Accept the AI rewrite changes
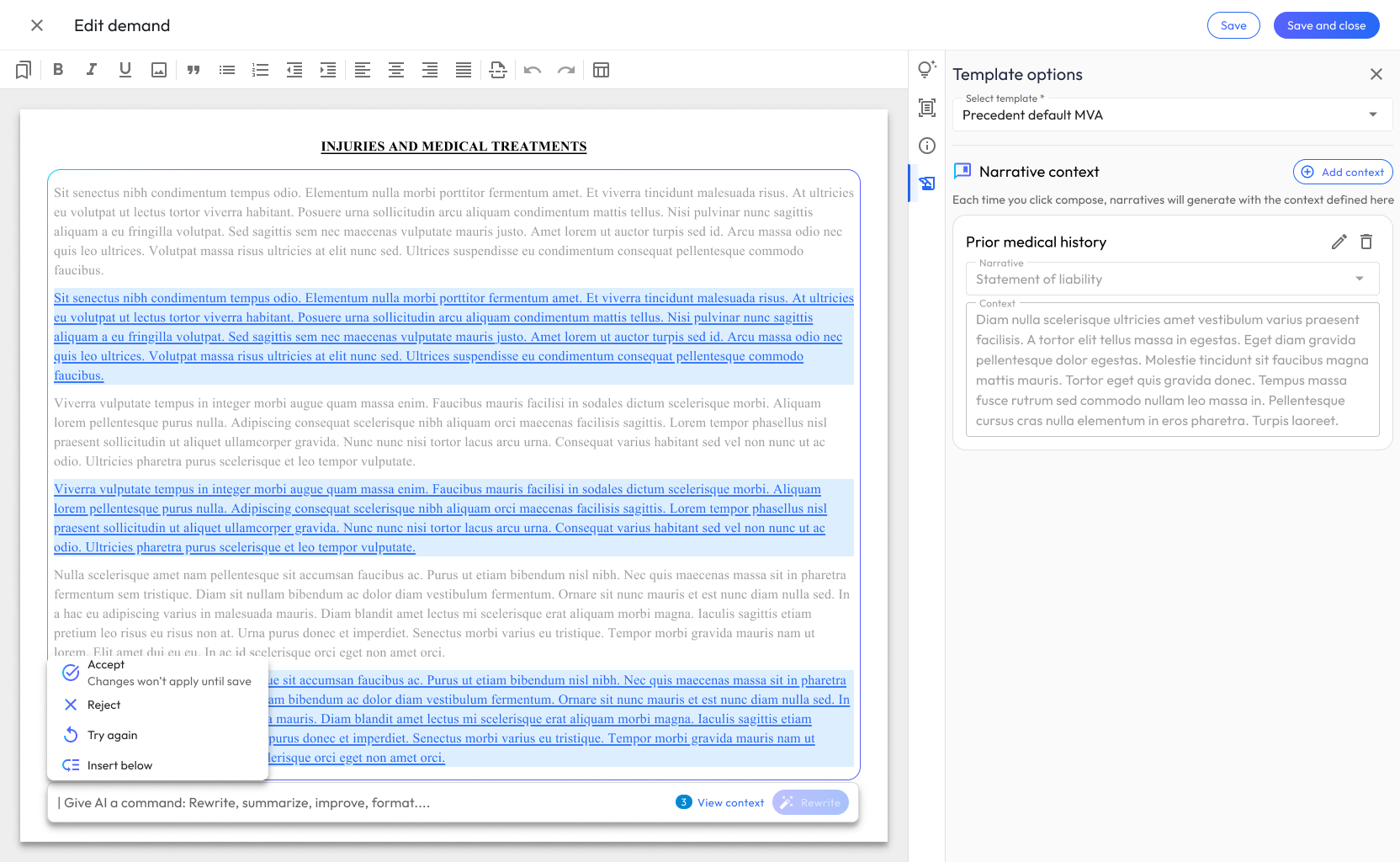 [x=156, y=673]
